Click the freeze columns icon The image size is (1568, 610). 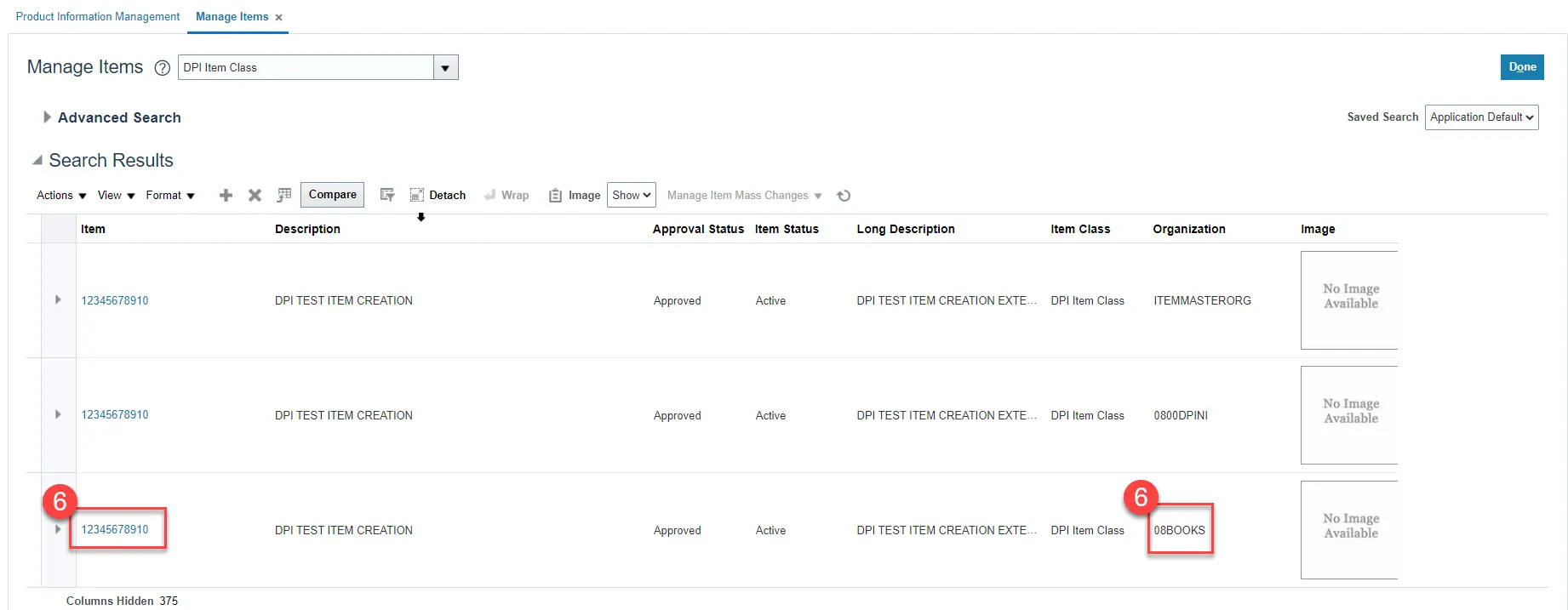point(284,196)
